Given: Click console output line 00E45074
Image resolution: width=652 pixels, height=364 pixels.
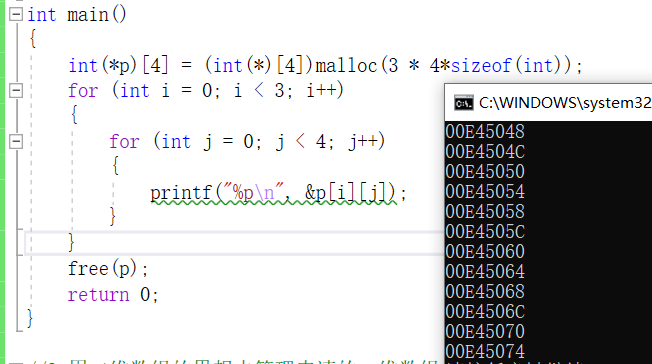Looking at the screenshot, I should [485, 351].
